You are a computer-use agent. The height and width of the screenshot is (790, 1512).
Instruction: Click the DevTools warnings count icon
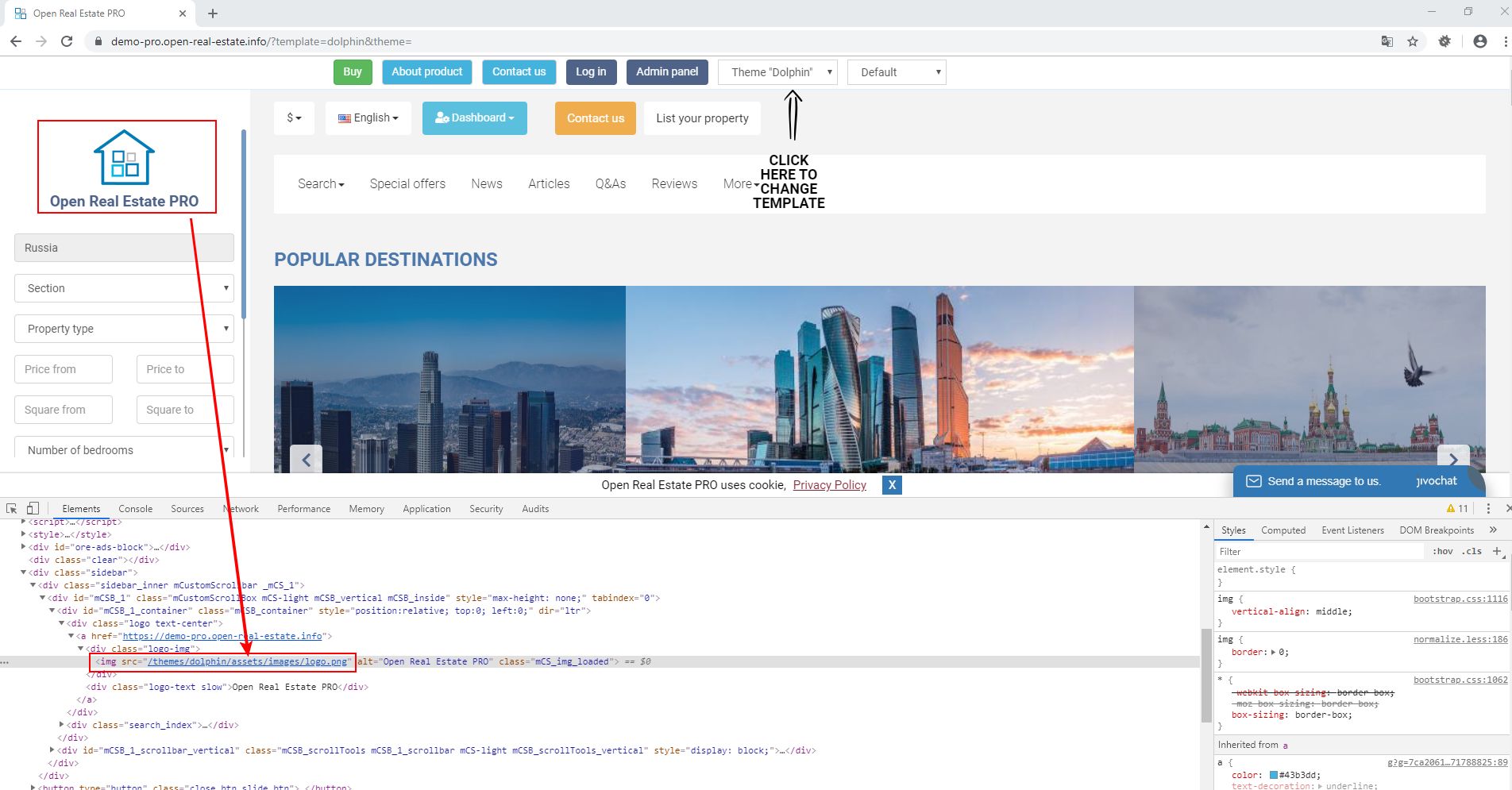1457,508
